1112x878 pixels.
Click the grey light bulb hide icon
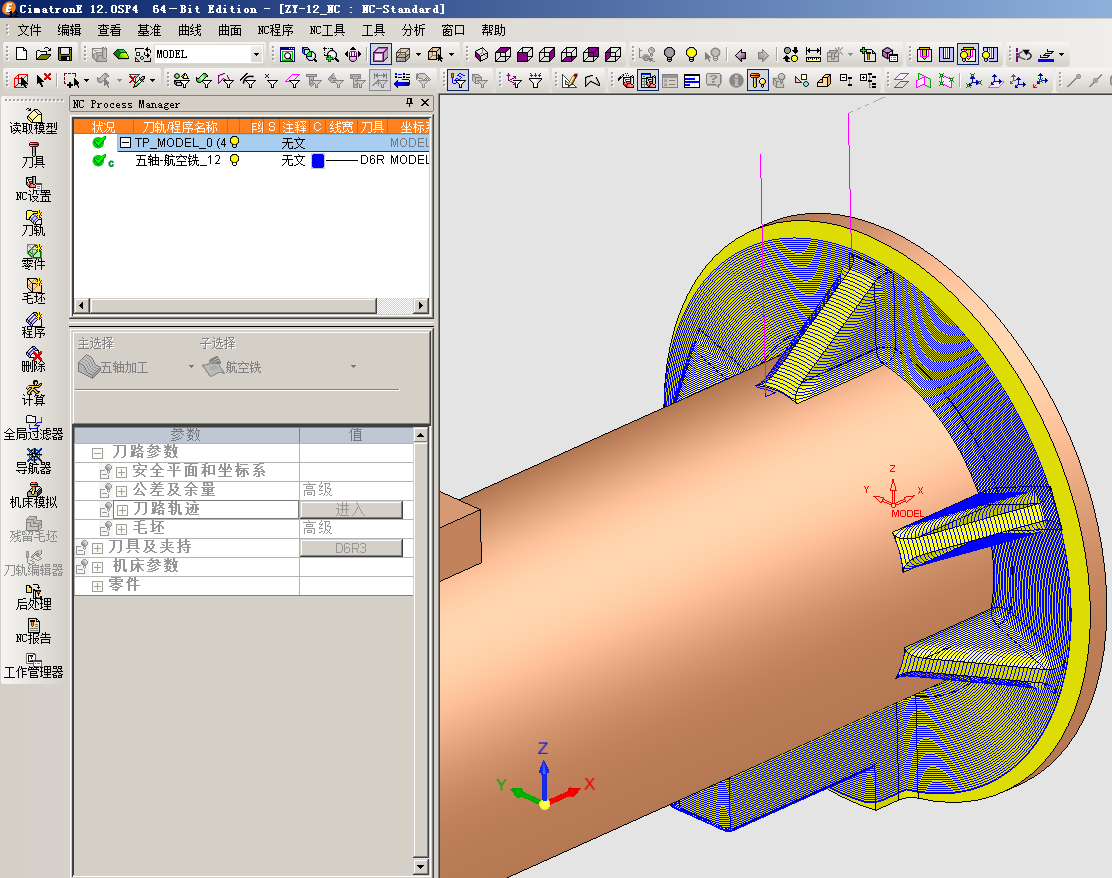tap(669, 55)
